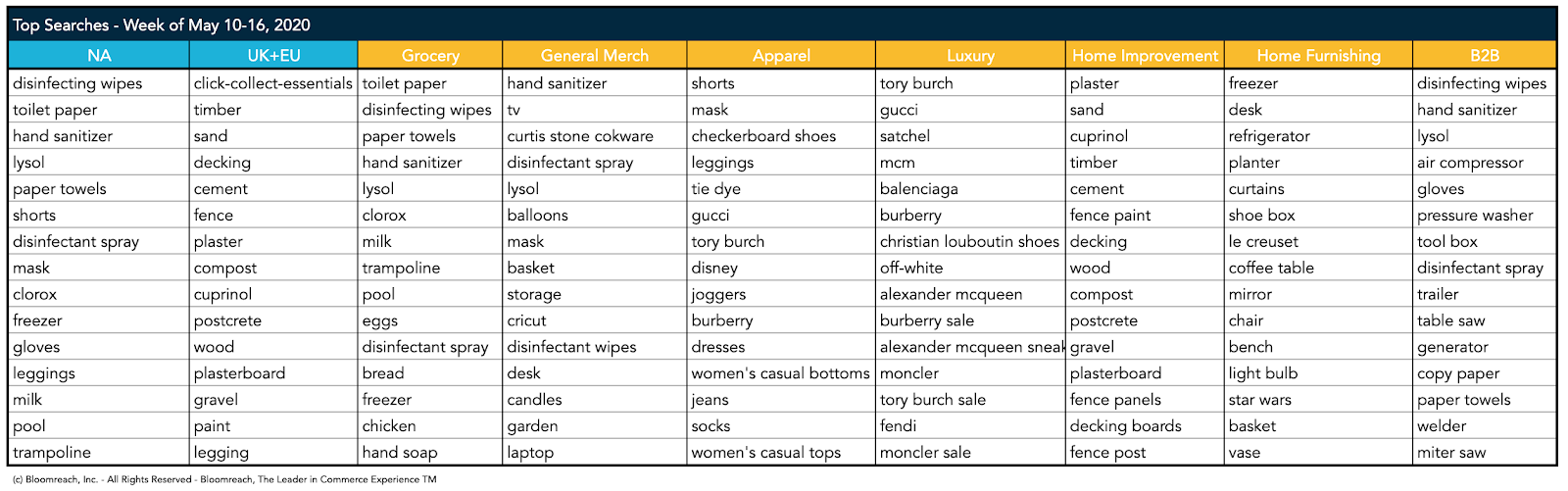Click the 'moncler sale' Luxury cell

point(925,453)
